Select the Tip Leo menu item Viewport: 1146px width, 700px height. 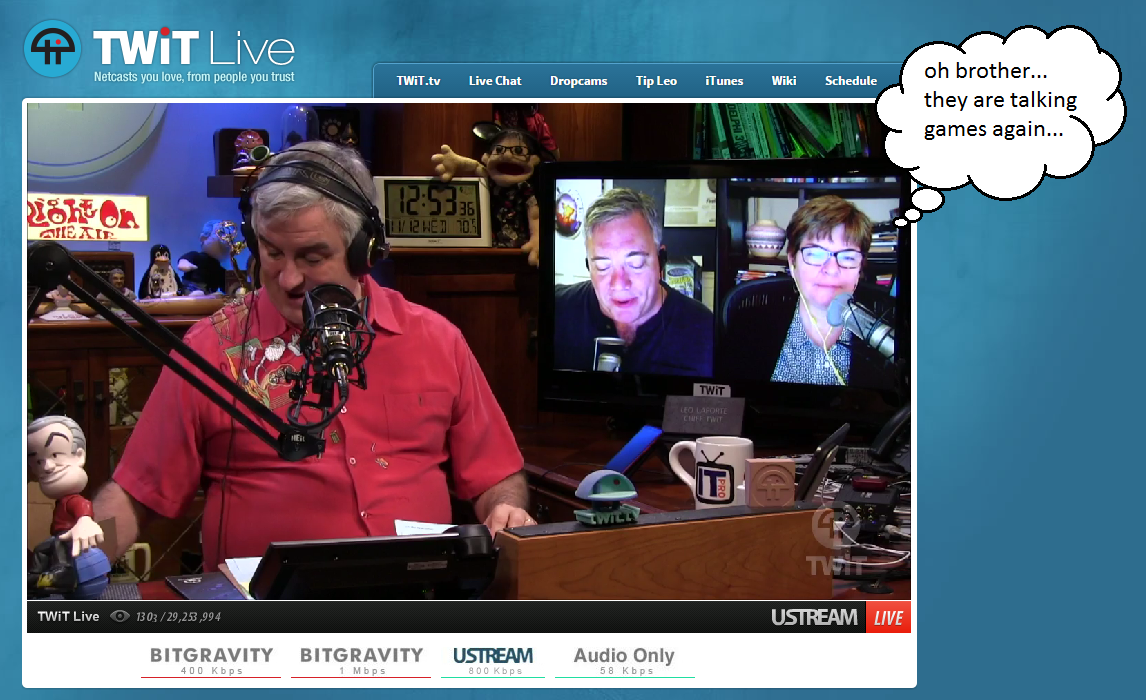click(x=656, y=81)
